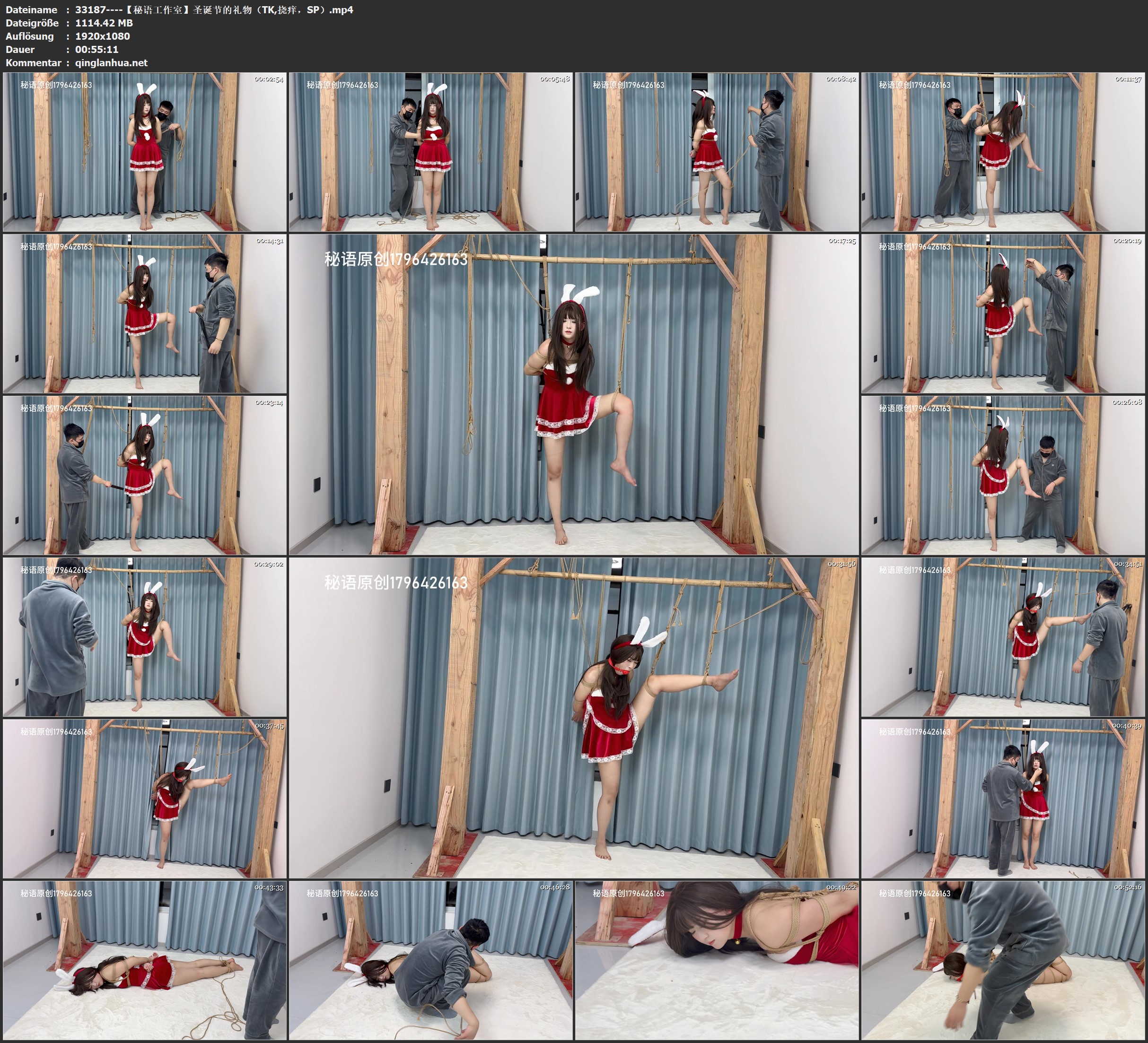1148x1043 pixels.
Task: Click the thumbnail timestamped 00:46:28
Action: click(x=430, y=960)
